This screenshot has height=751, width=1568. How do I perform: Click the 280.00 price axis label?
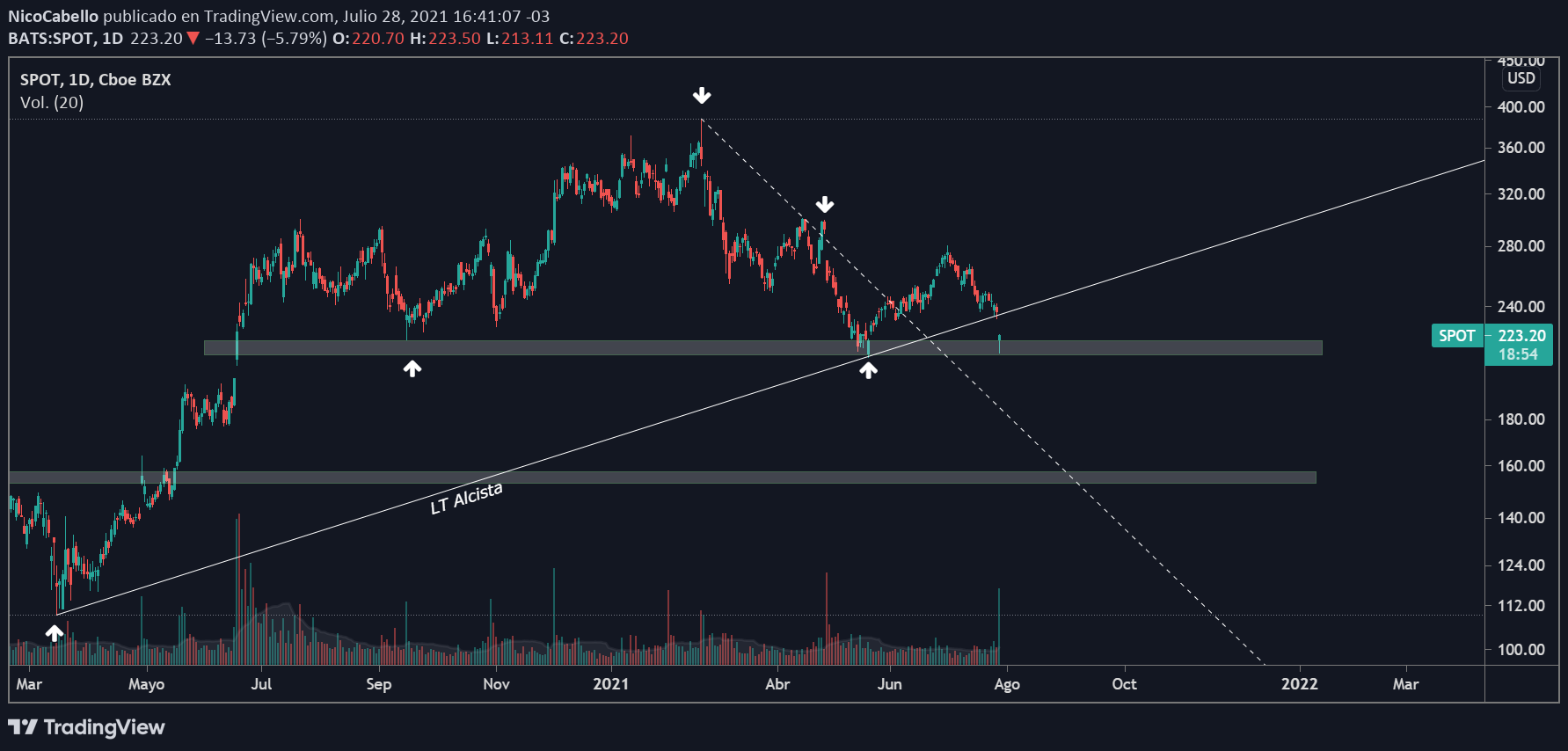pyautogui.click(x=1521, y=245)
